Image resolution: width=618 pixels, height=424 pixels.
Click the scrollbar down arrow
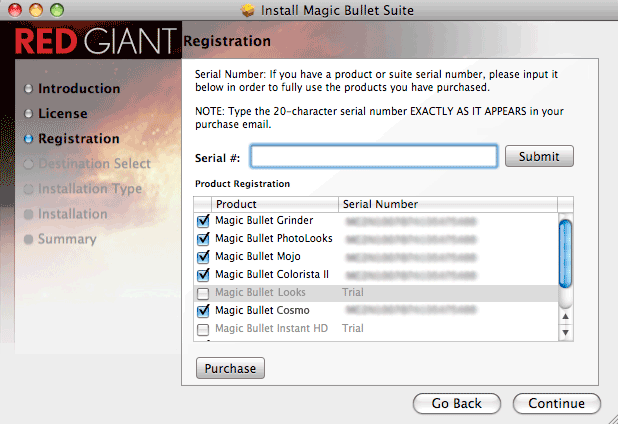[x=566, y=333]
